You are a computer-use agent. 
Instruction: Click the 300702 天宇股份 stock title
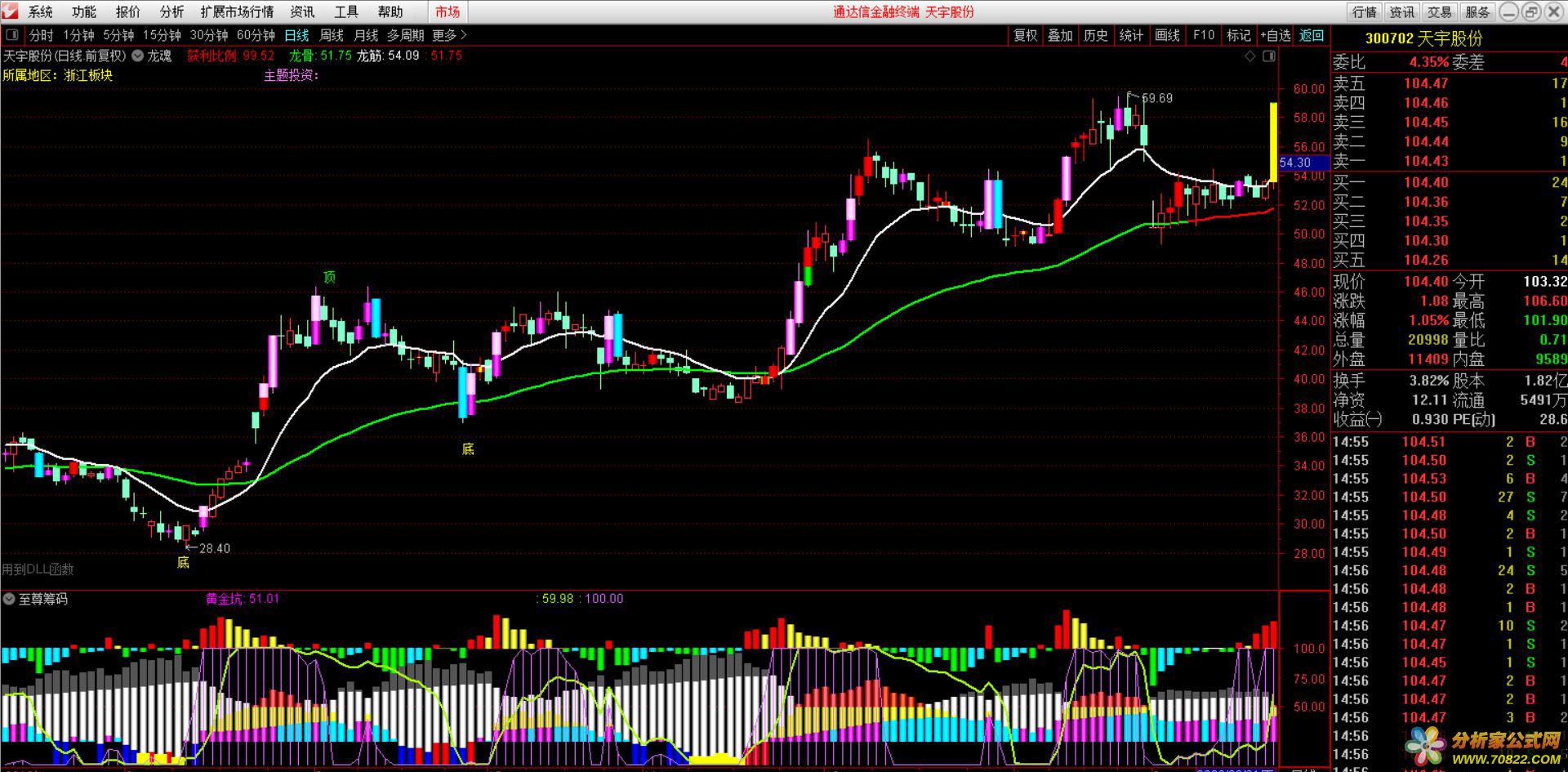click(1423, 38)
